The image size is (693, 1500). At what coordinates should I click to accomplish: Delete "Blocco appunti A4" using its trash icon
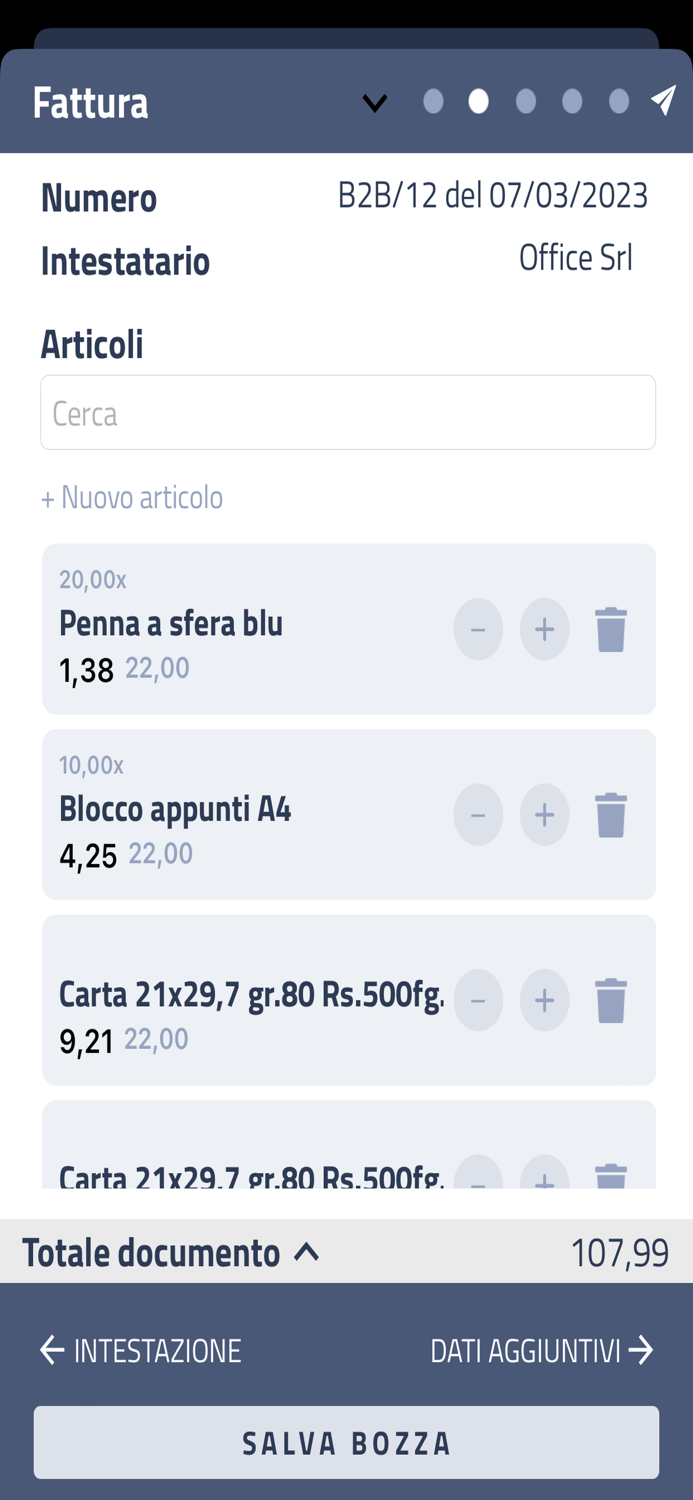pyautogui.click(x=611, y=814)
